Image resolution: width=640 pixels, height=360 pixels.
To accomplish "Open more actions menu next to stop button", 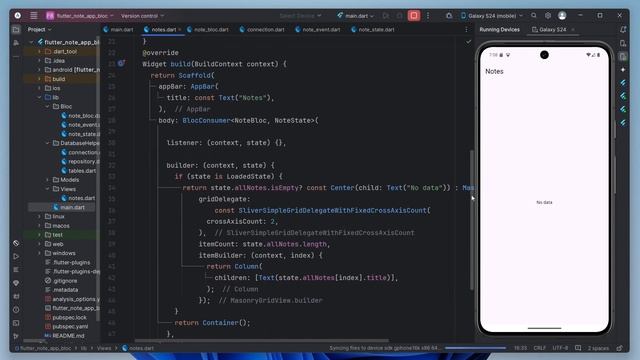I will point(428,16).
